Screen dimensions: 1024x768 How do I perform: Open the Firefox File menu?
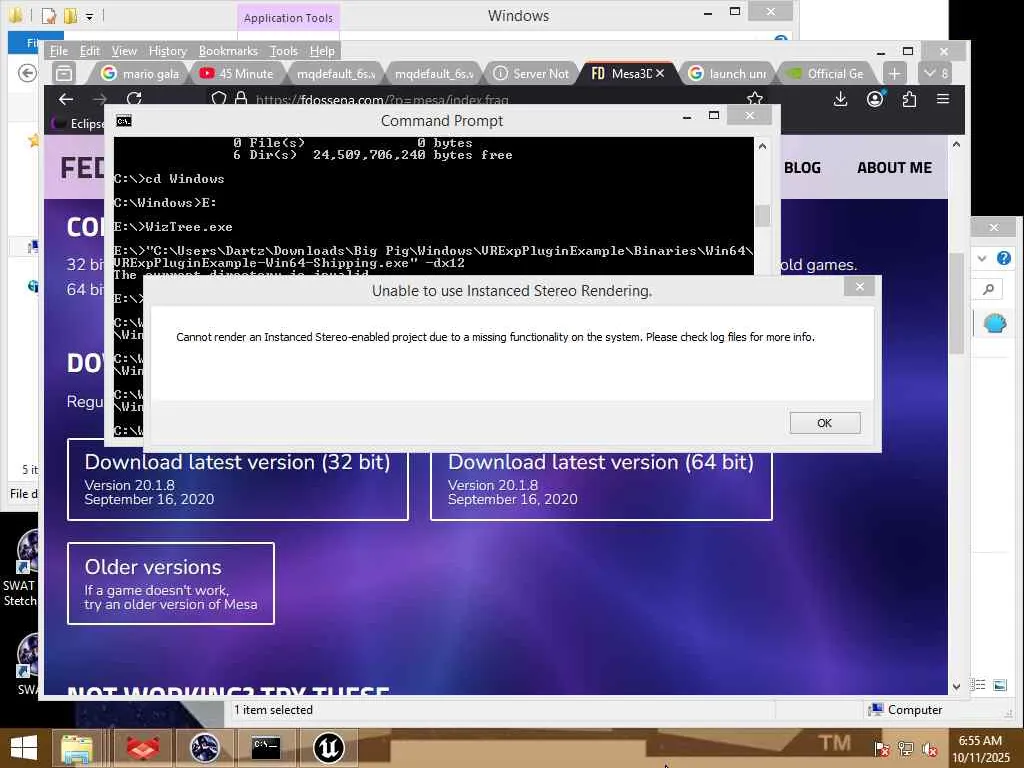point(59,51)
